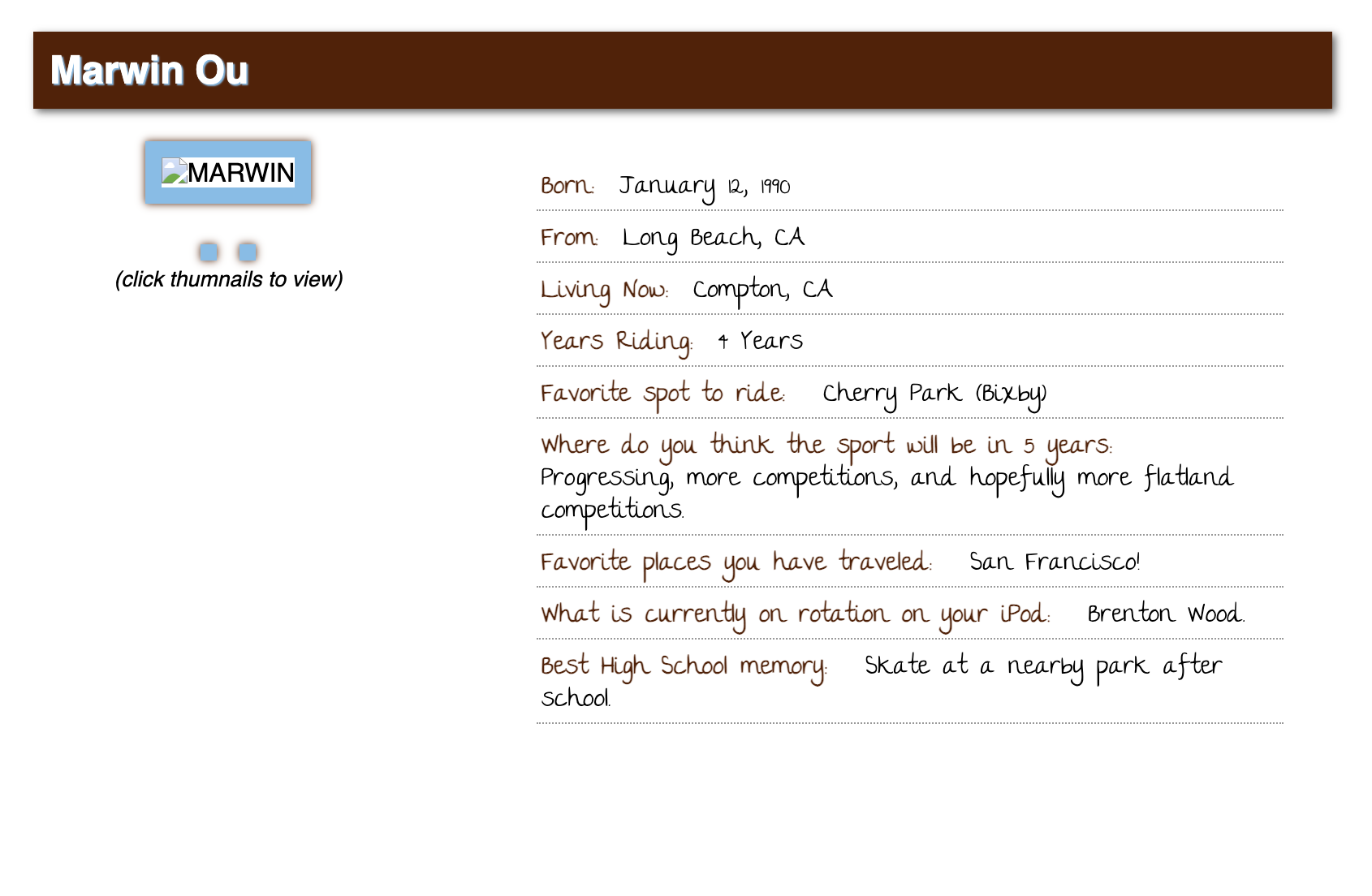Click the "click thumnails to view" caption
The width and height of the screenshot is (1372, 896).
(x=229, y=279)
